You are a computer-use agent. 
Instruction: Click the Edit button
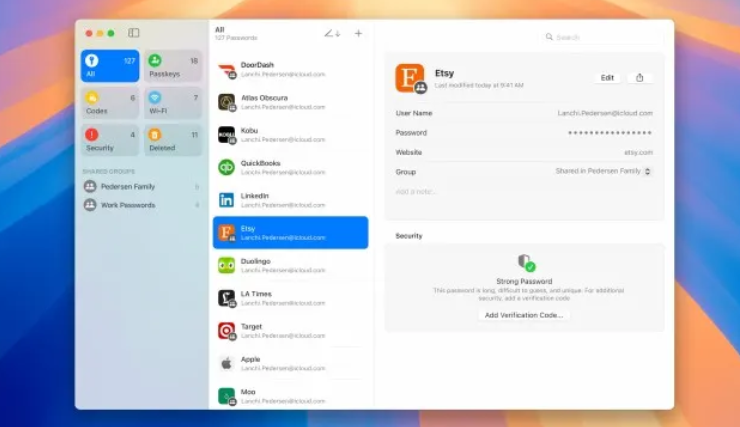(x=607, y=77)
